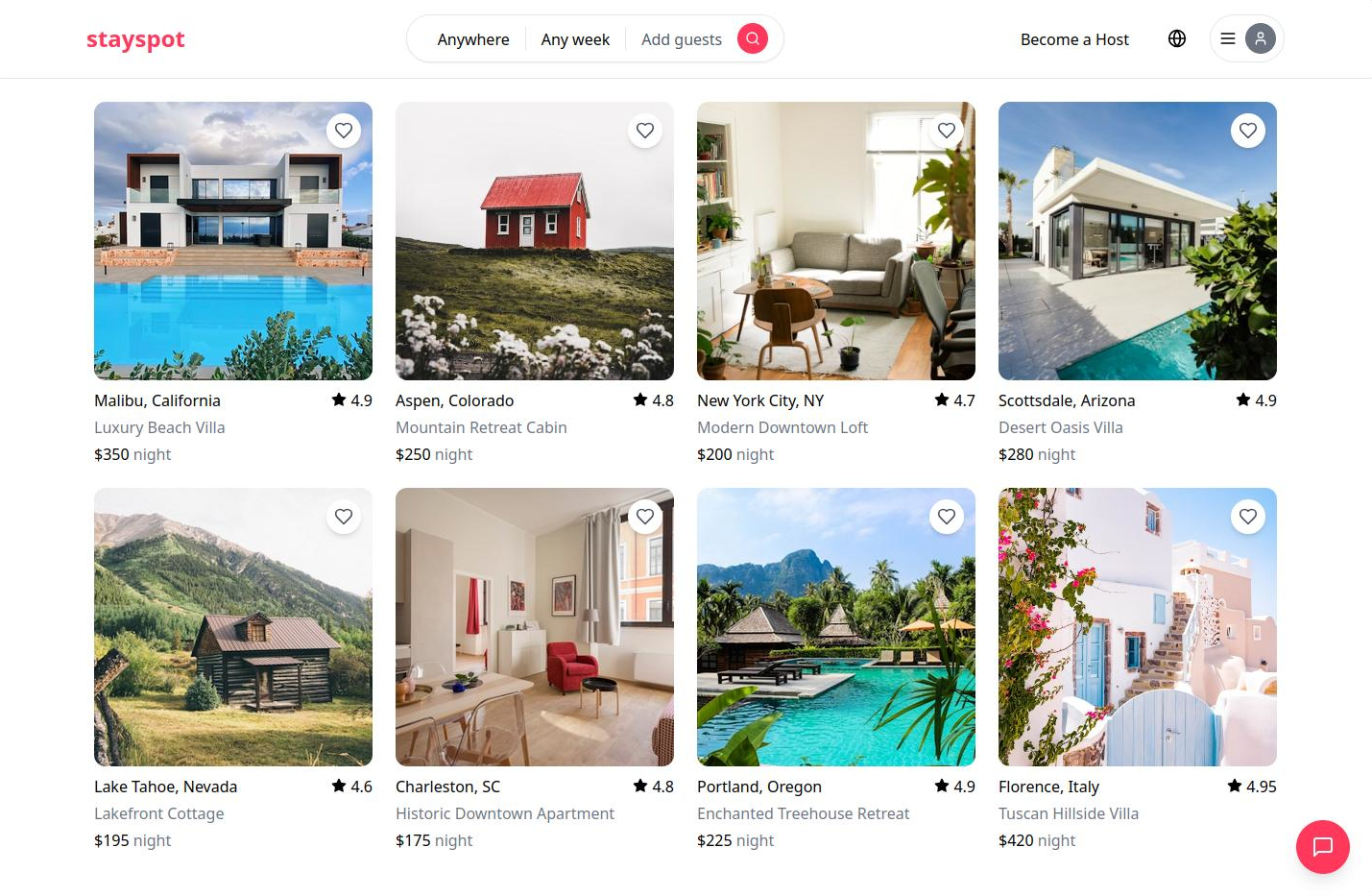Viewport: 1372px width, 896px height.
Task: Toggle heart on Aspen, Colorado cabin
Action: click(x=645, y=131)
